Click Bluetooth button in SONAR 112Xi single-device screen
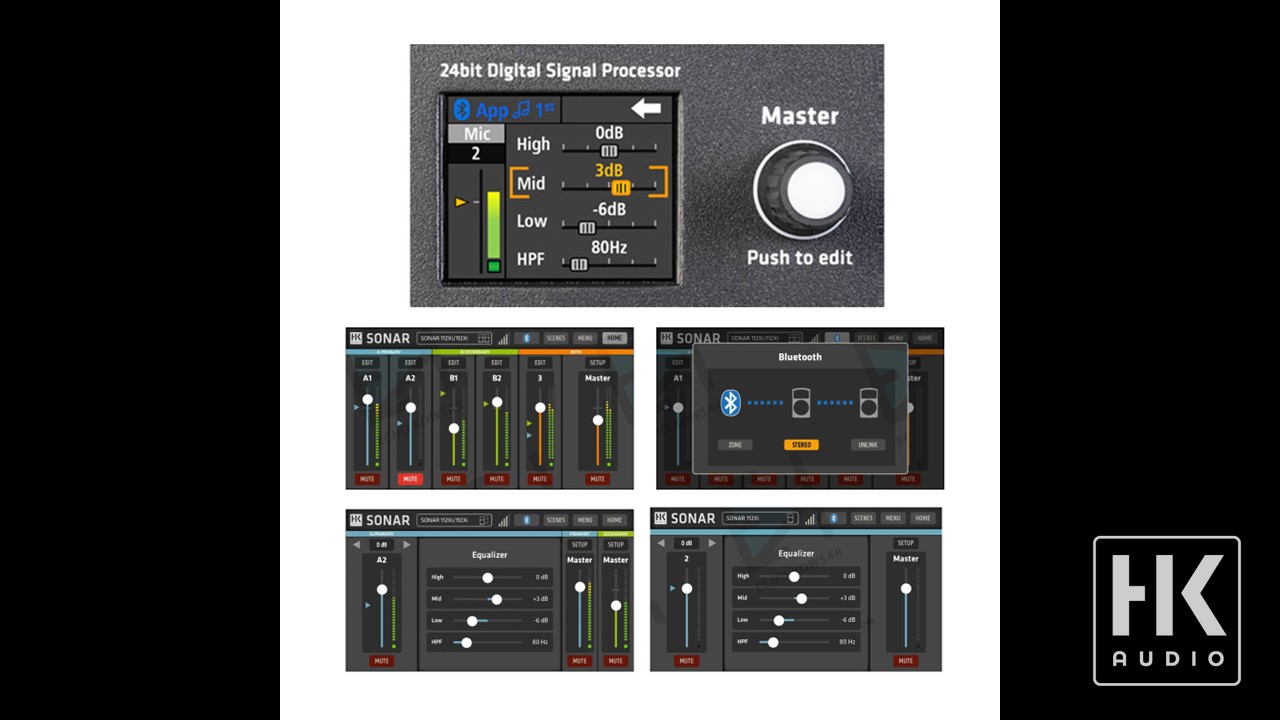This screenshot has height=720, width=1280. click(x=834, y=518)
